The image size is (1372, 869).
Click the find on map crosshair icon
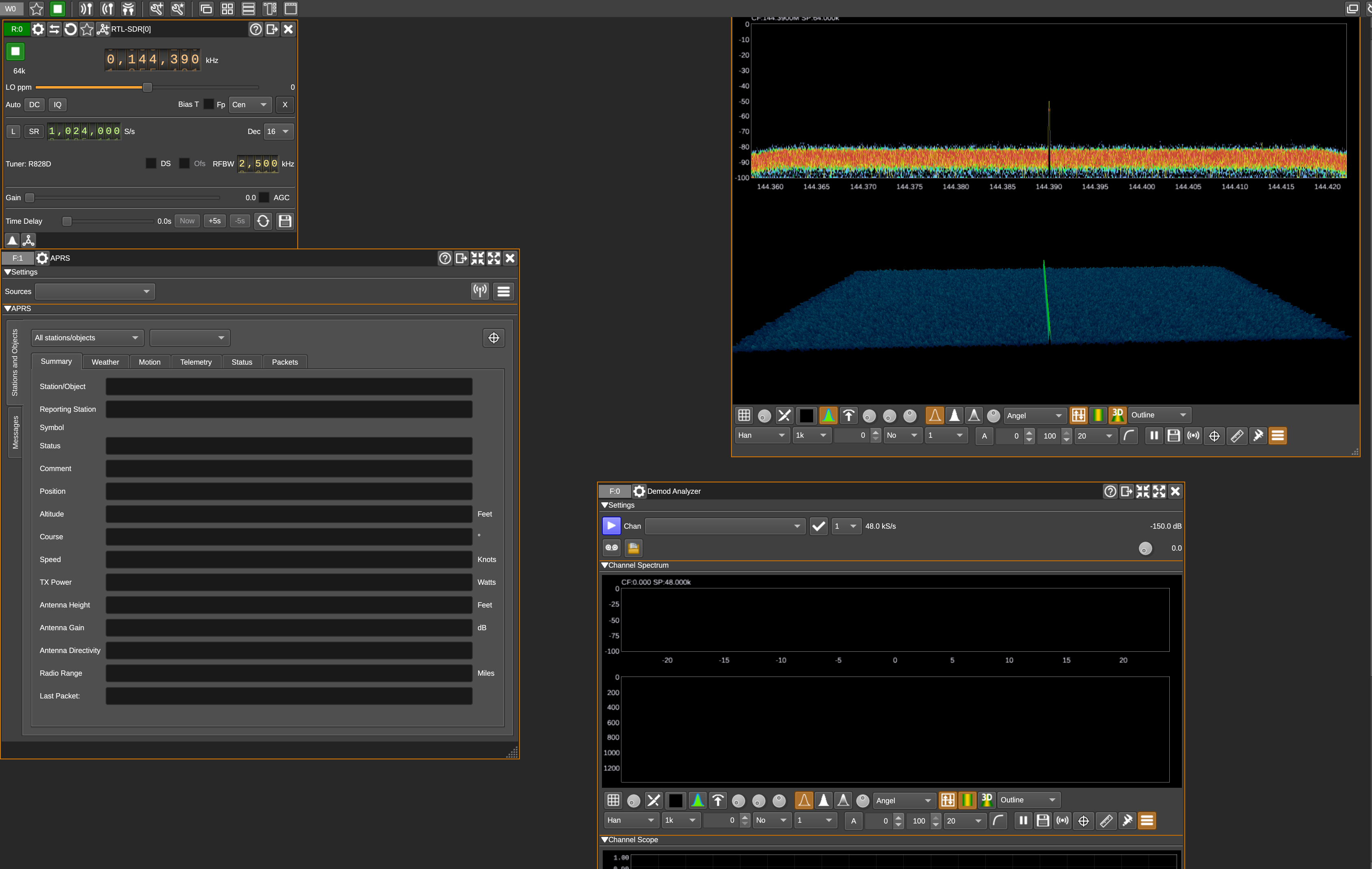[493, 338]
